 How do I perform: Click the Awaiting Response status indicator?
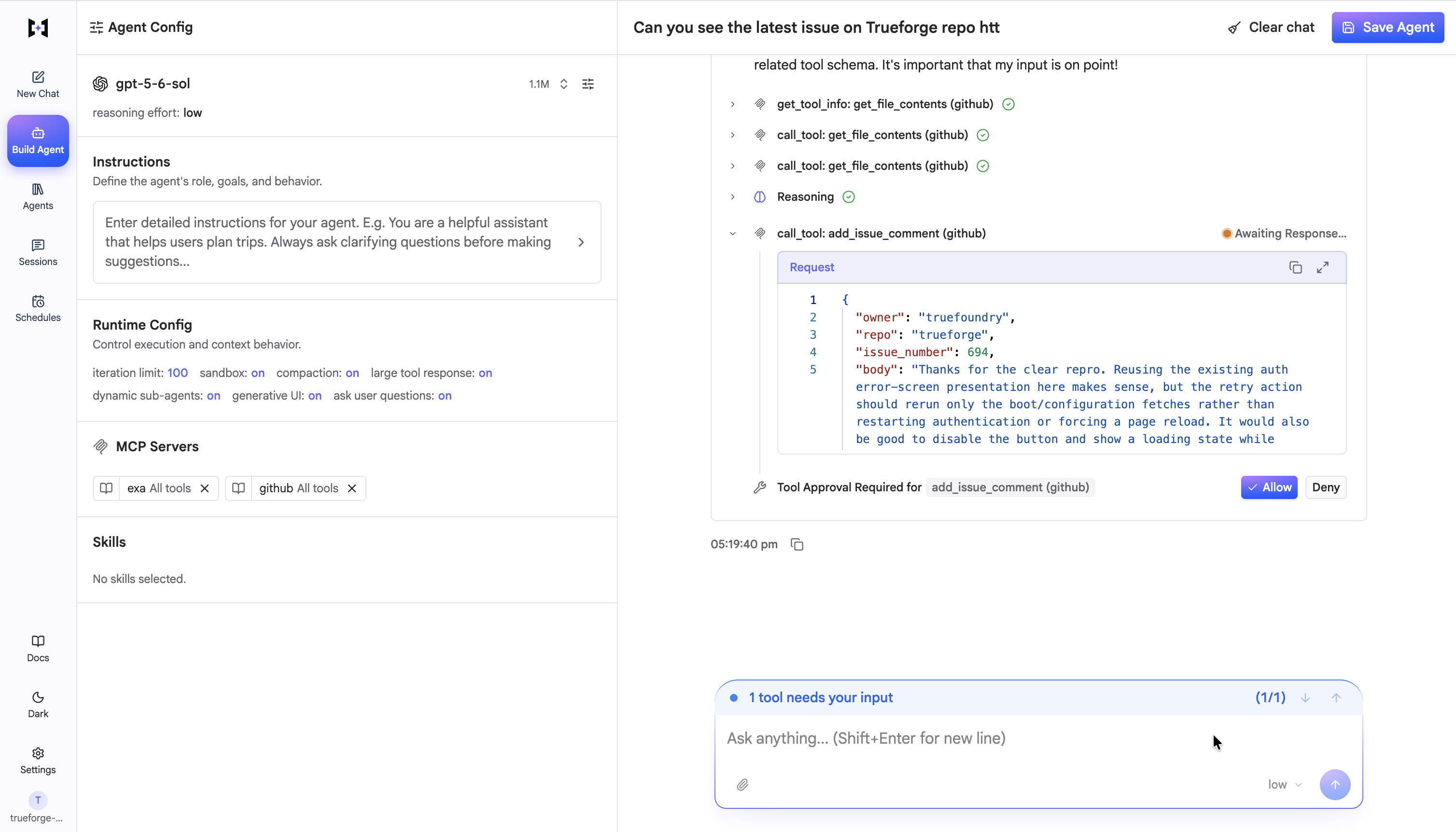point(1284,233)
